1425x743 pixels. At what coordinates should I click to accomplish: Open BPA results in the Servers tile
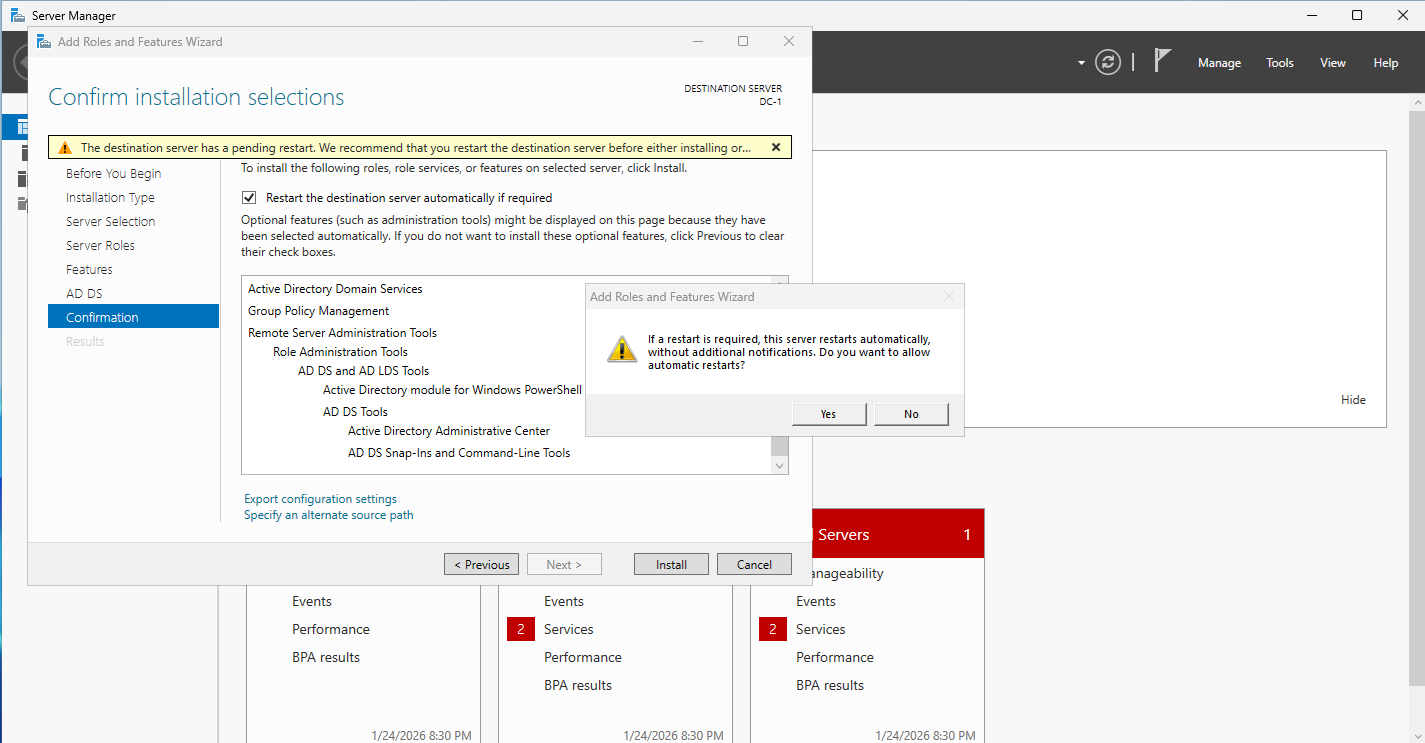click(x=830, y=686)
